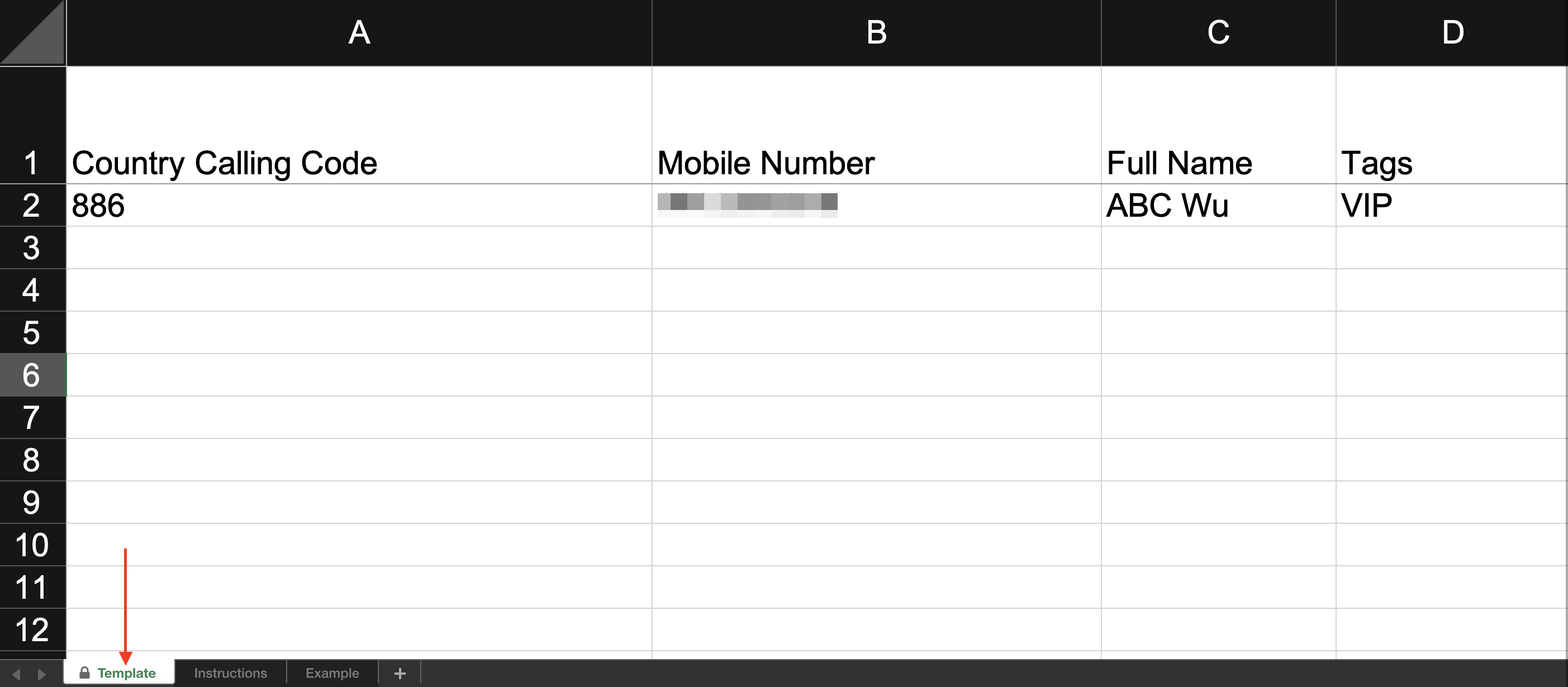Click the cell containing 886
This screenshot has height=687, width=1568.
pyautogui.click(x=359, y=205)
